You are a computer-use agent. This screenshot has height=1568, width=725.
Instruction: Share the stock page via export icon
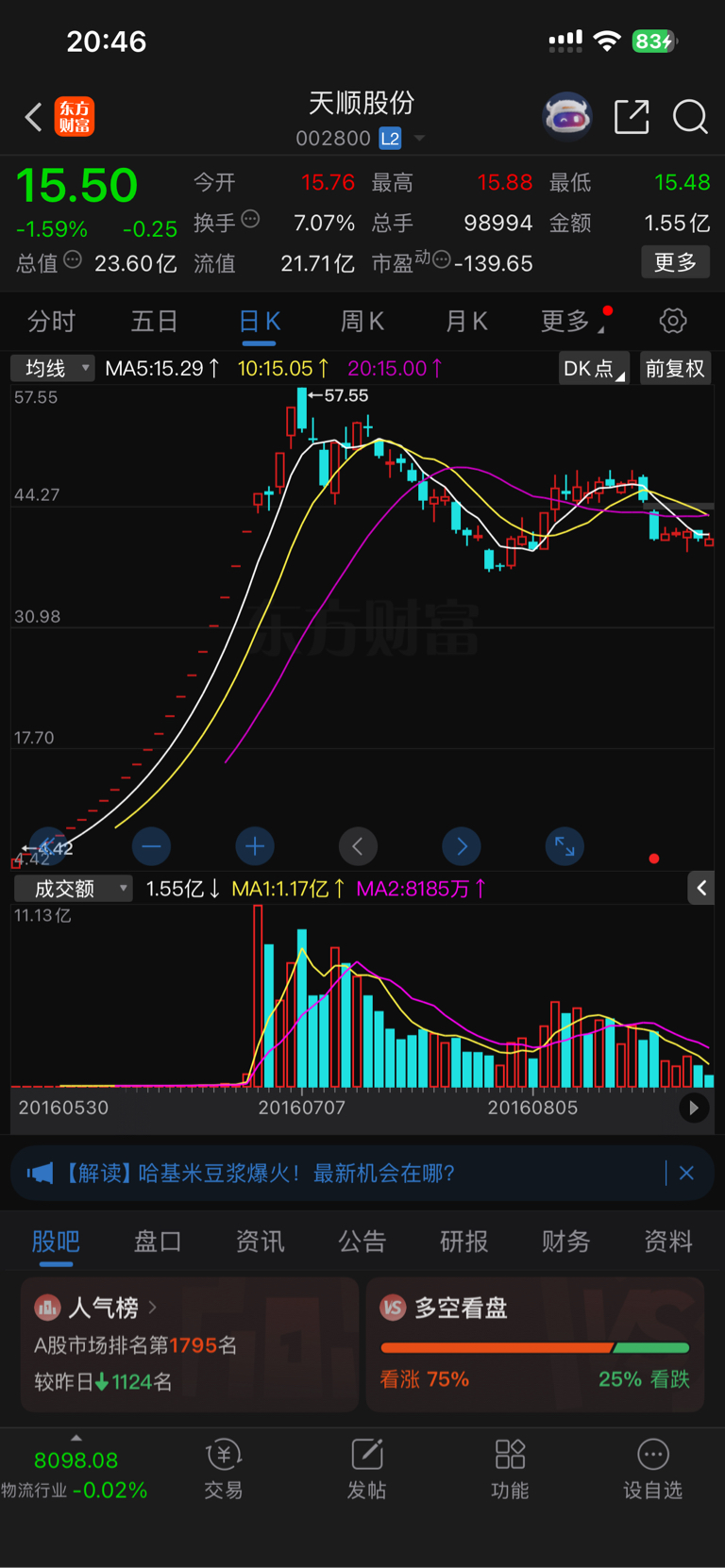tap(632, 117)
